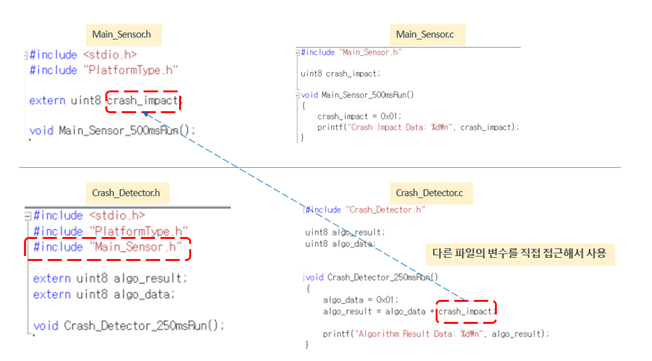
Task: Click 'void Crash_Detector_250msRun();' prototype in Crash_Detector.h
Action: click(x=129, y=326)
